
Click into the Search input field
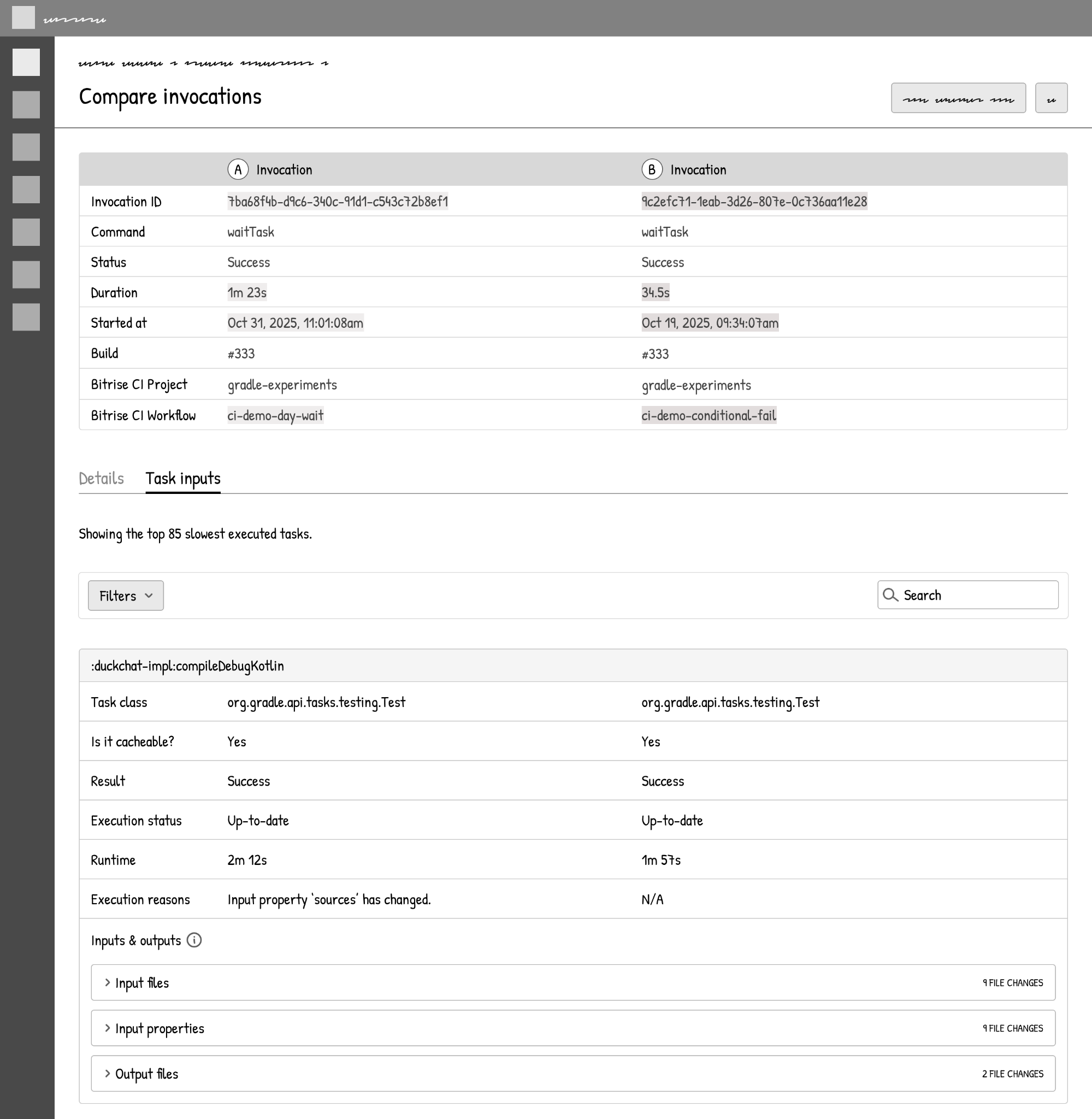[967, 595]
